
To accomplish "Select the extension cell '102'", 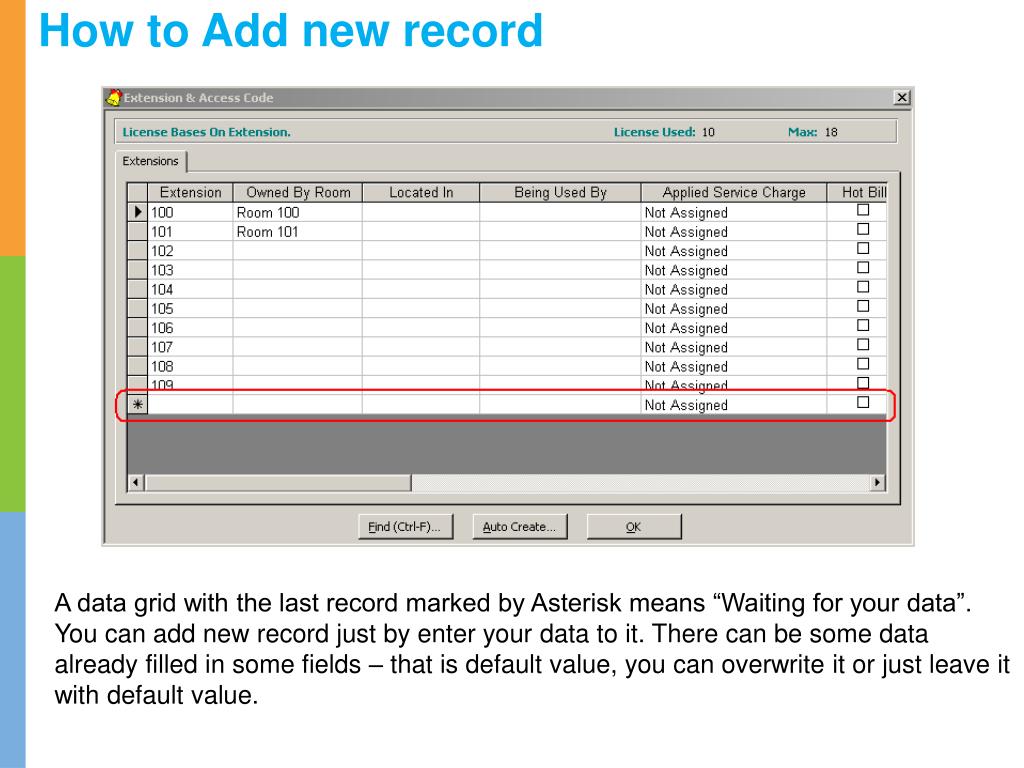I will click(190, 251).
